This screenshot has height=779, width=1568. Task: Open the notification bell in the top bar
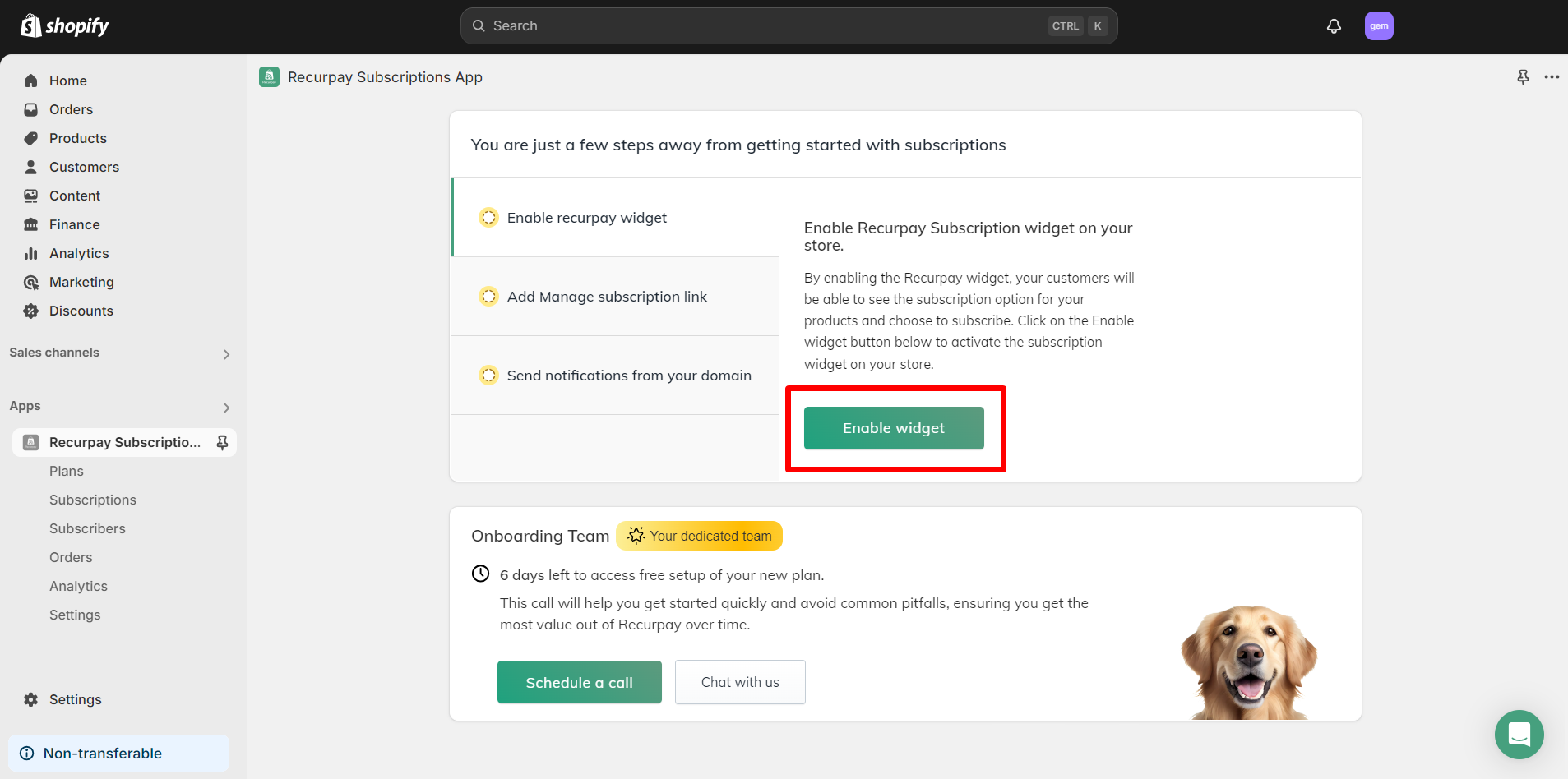tap(1332, 25)
